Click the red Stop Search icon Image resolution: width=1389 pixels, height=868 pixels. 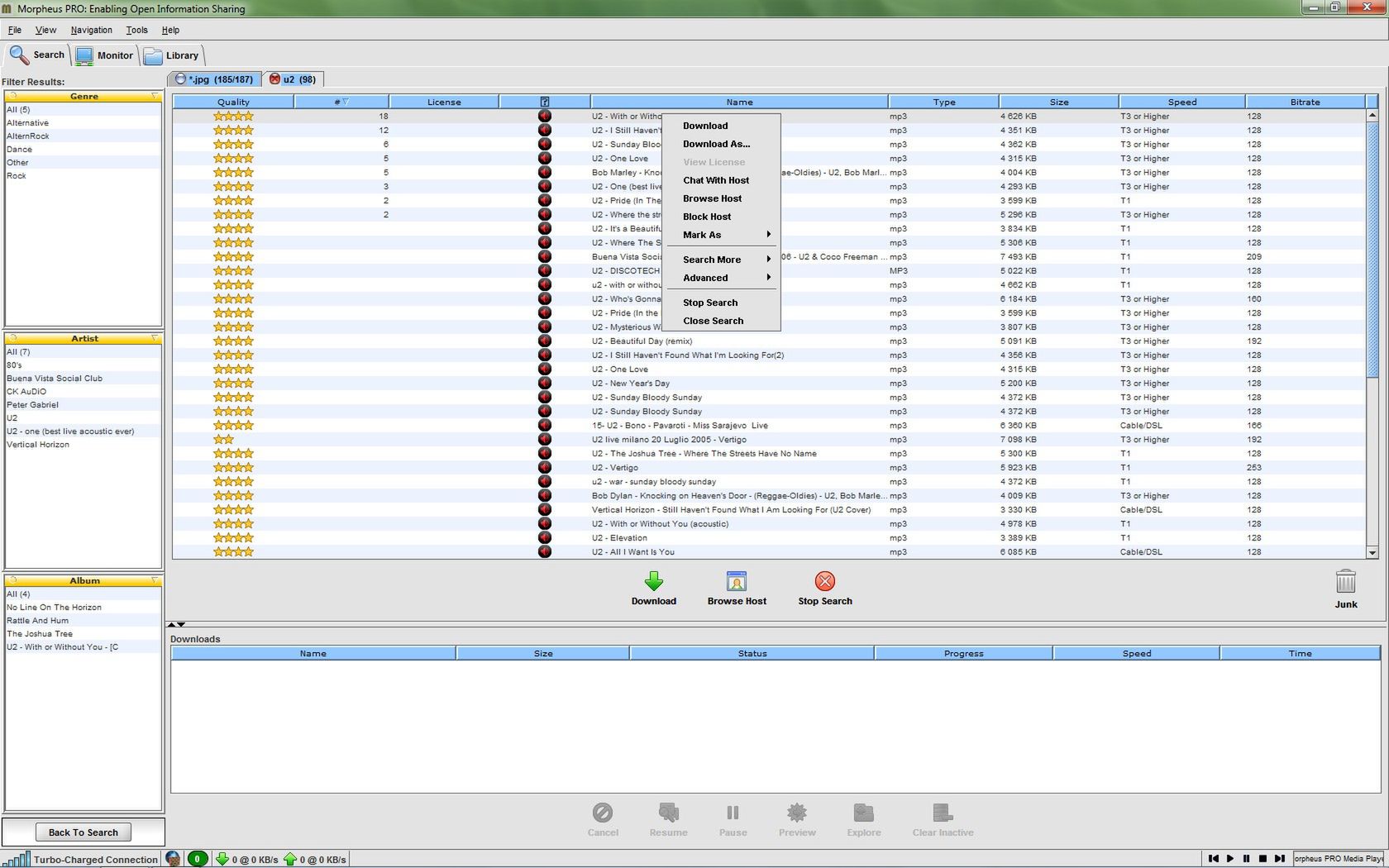click(824, 581)
